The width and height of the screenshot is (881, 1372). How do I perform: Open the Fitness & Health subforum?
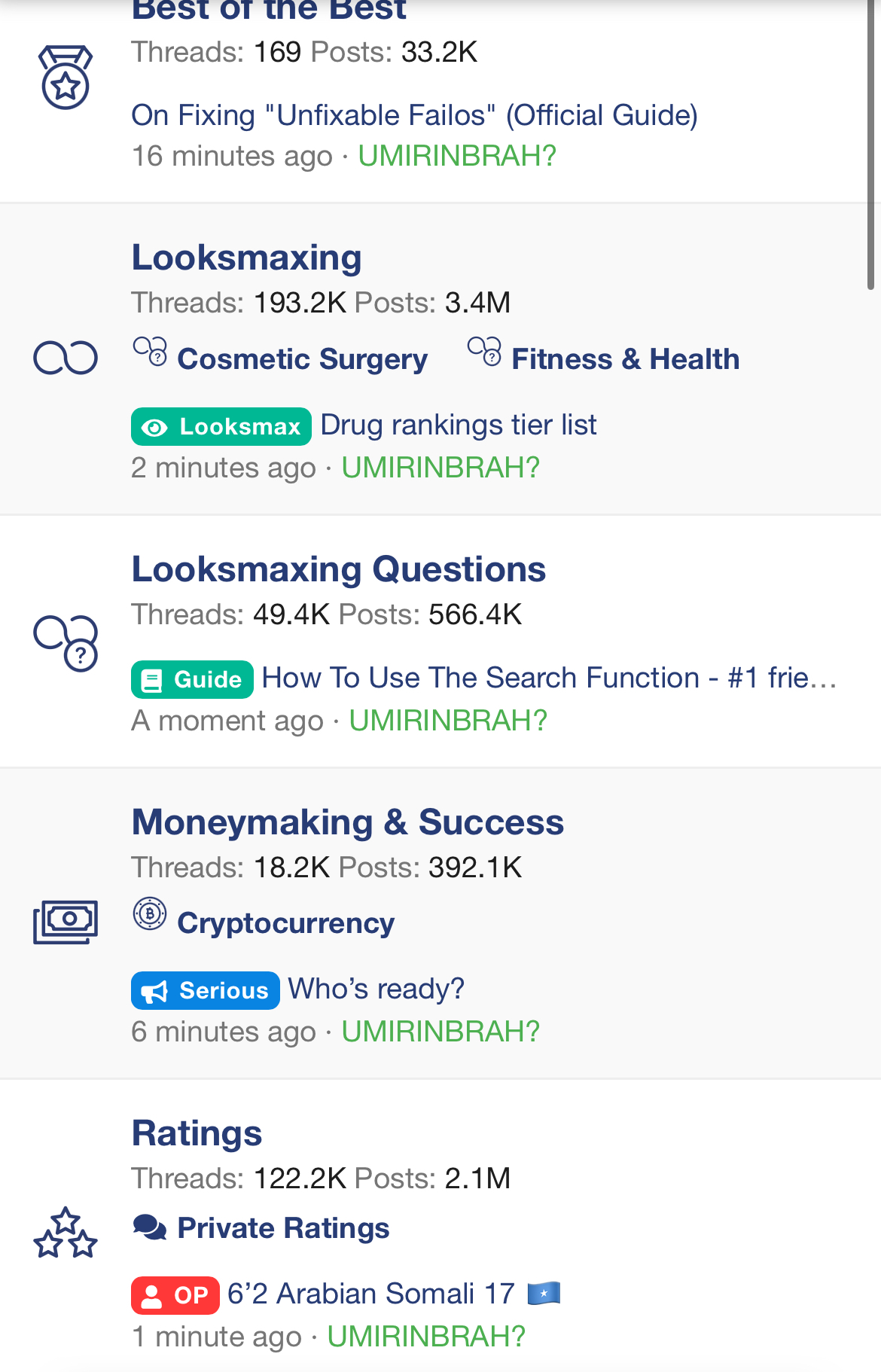(x=626, y=359)
